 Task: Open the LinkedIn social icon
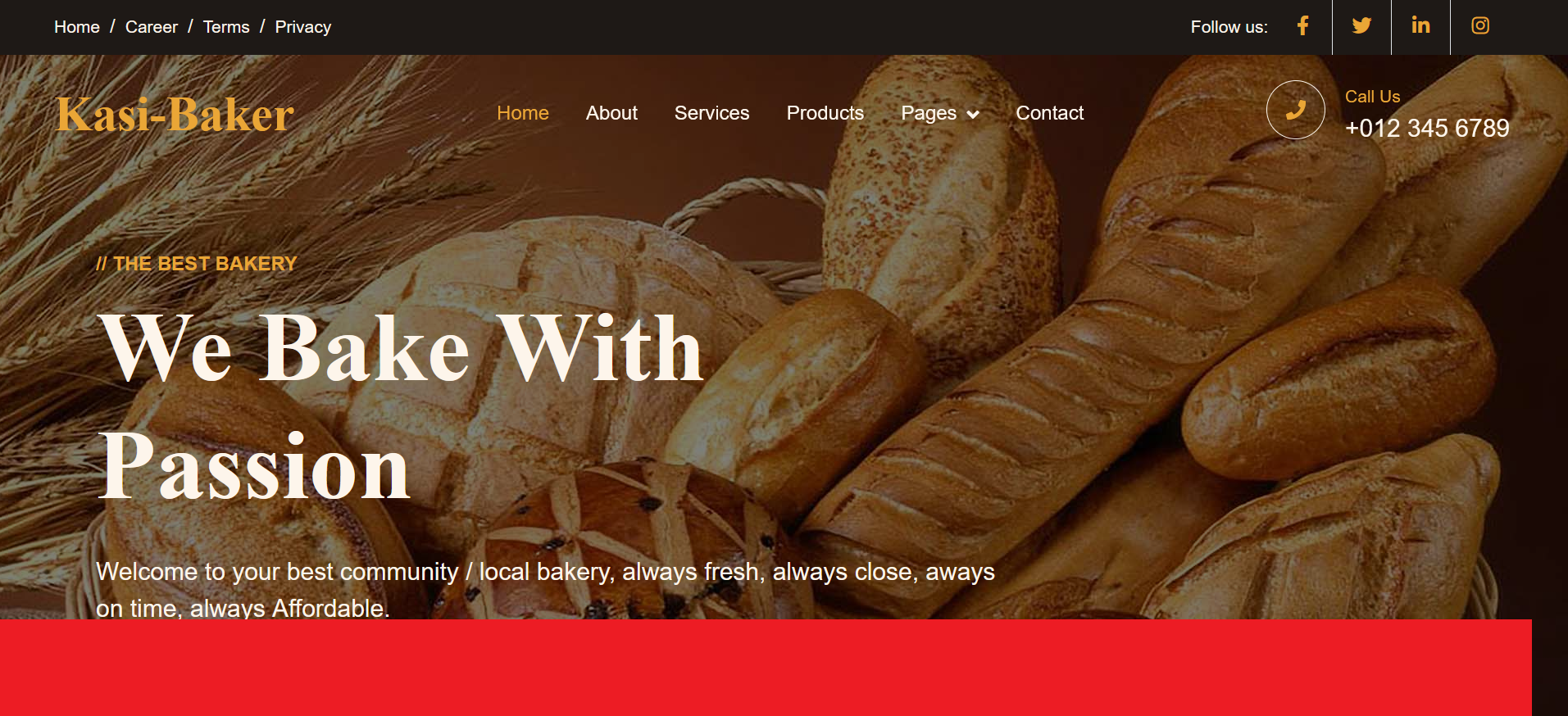click(x=1420, y=26)
